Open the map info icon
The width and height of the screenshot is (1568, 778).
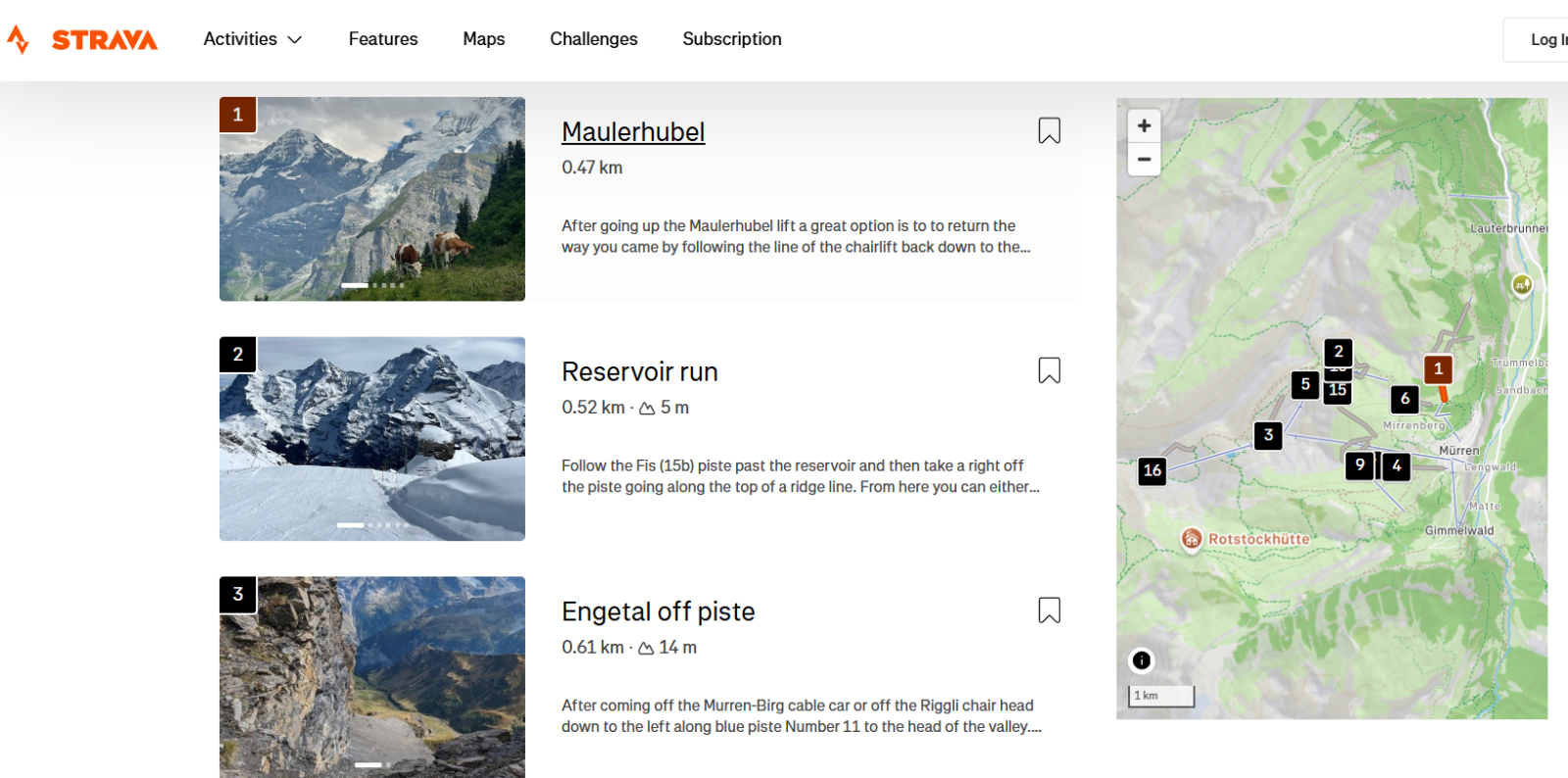click(x=1142, y=660)
